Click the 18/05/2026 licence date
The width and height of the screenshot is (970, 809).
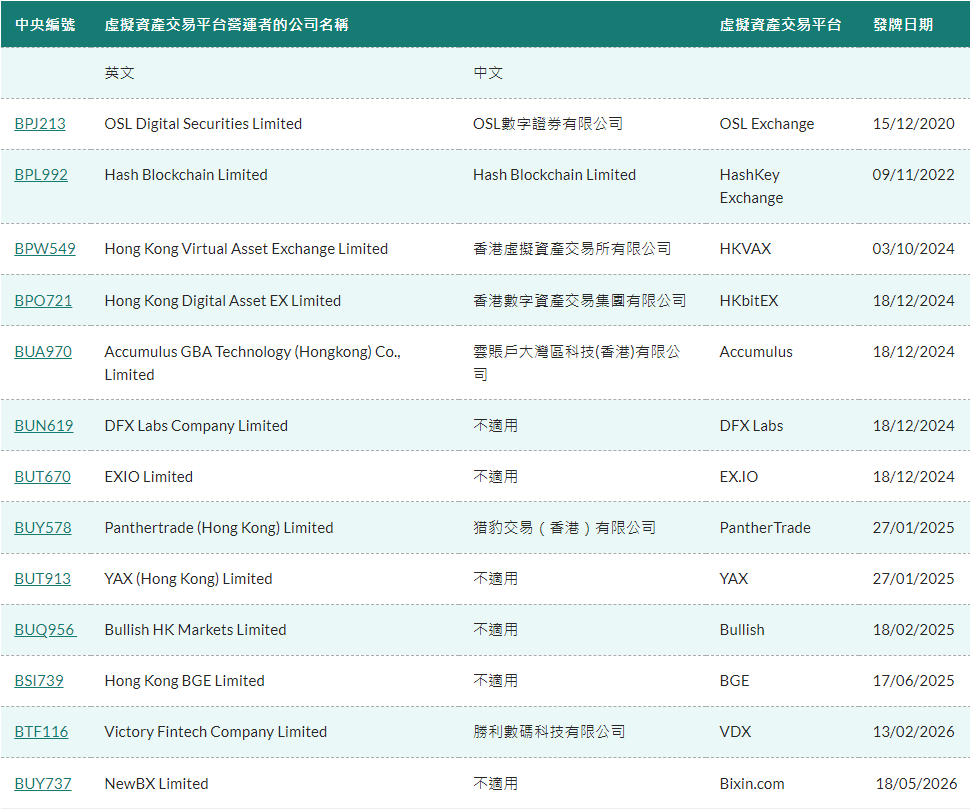(x=916, y=784)
